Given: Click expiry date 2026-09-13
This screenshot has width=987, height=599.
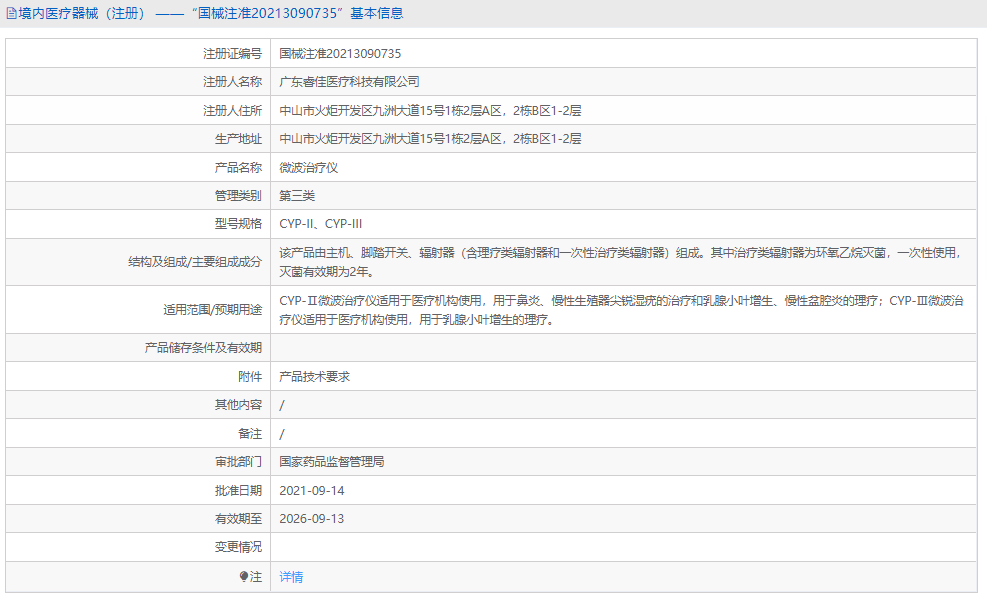Looking at the screenshot, I should pos(312,519).
